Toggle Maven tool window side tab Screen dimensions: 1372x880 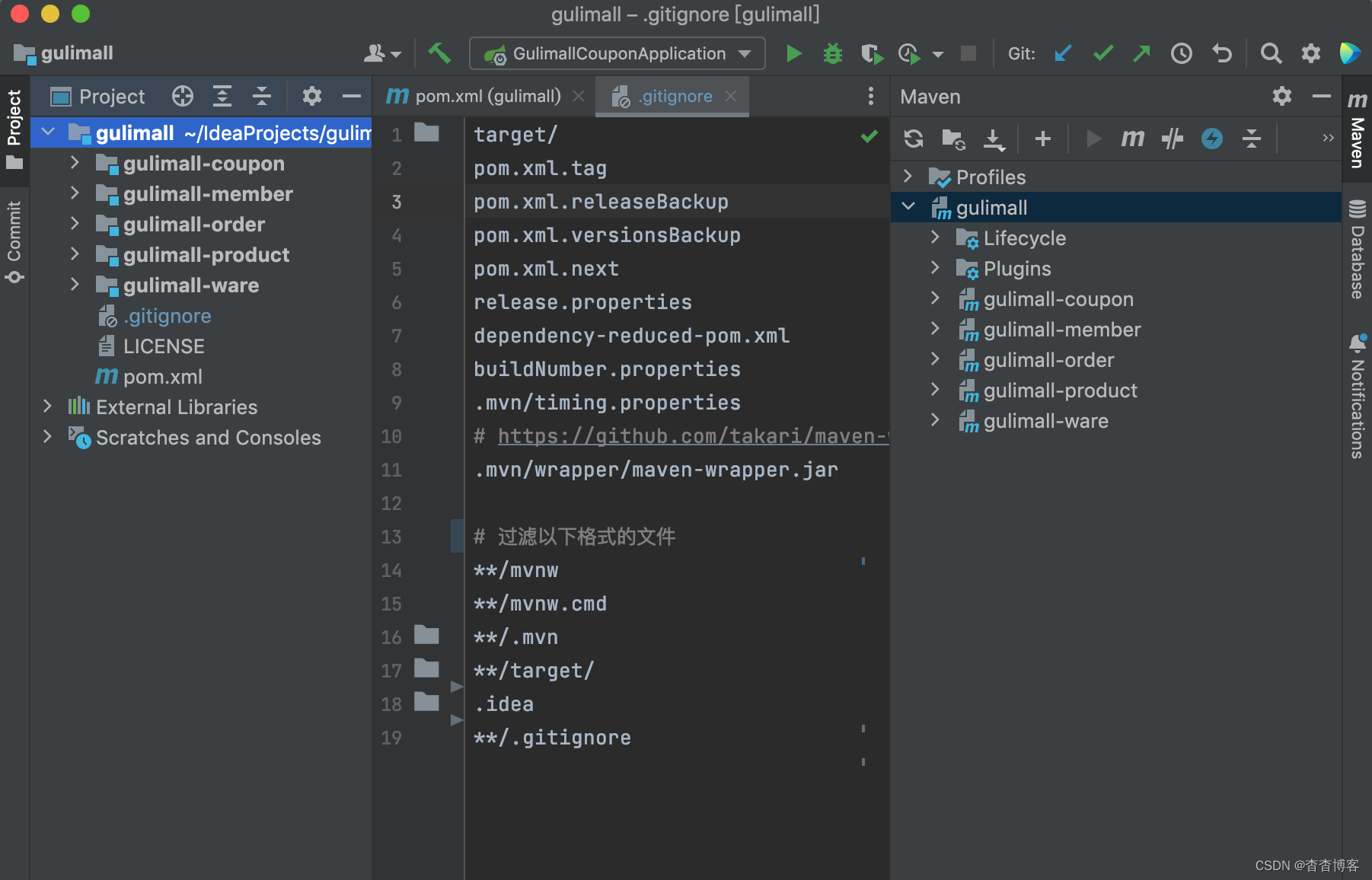[1357, 129]
